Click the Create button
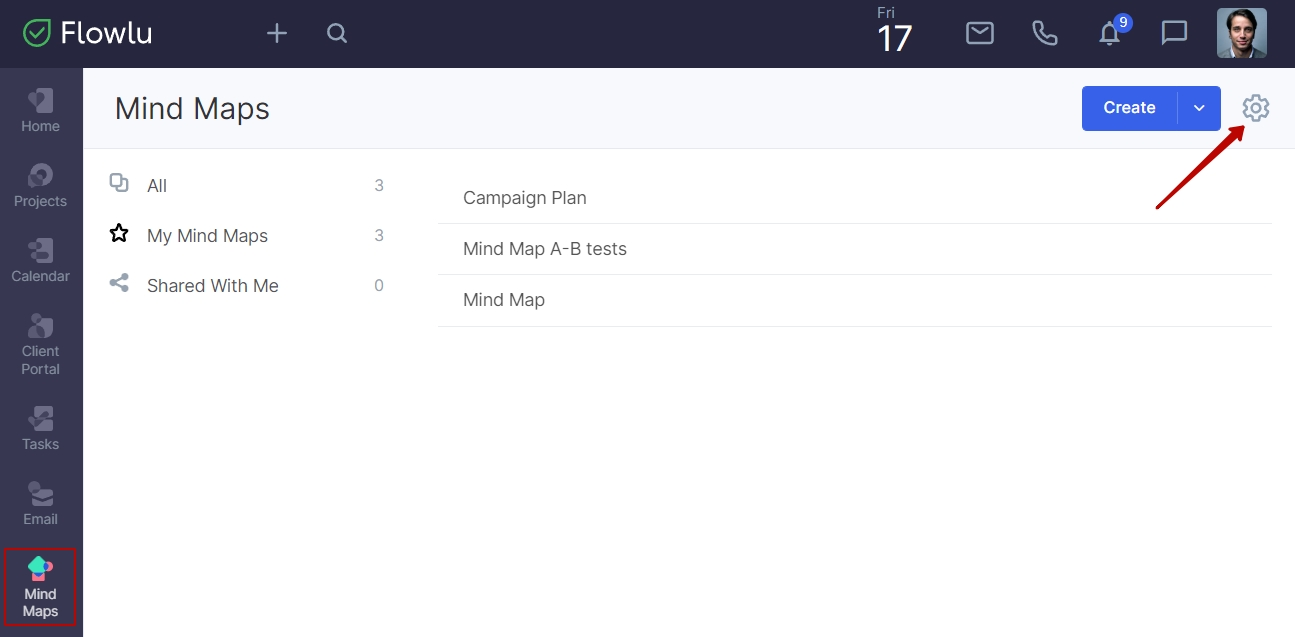 (1129, 108)
